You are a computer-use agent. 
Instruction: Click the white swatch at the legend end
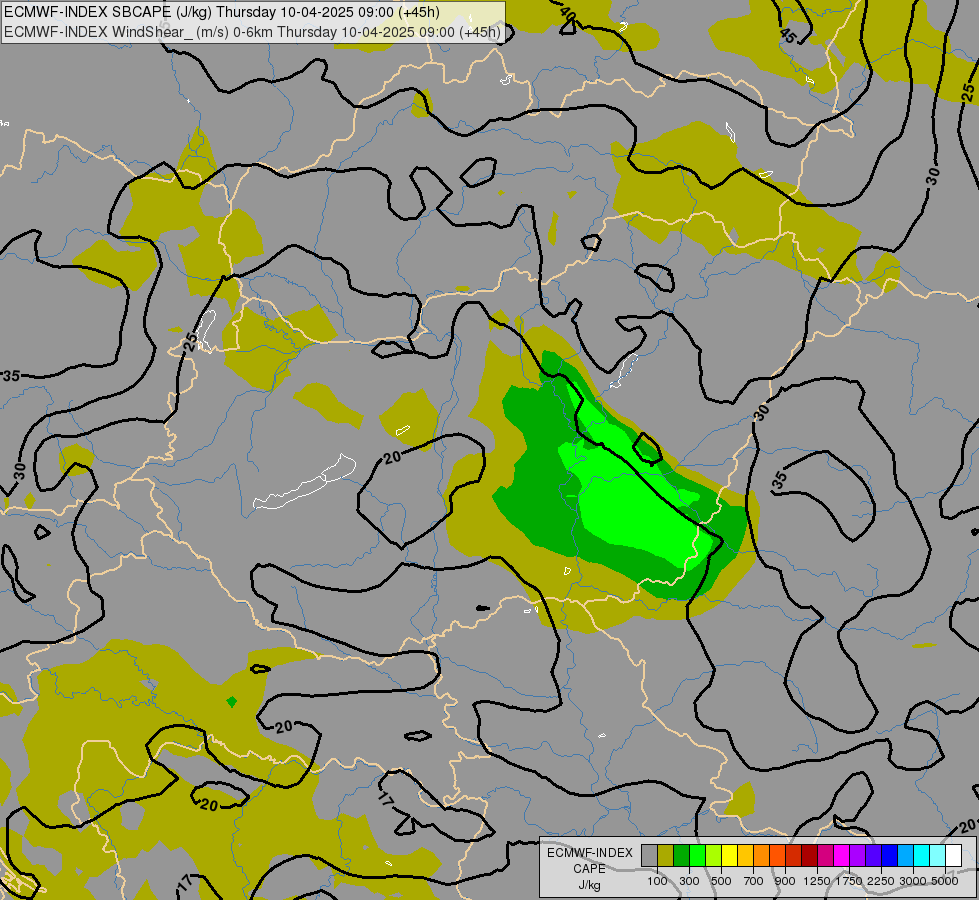tap(953, 856)
